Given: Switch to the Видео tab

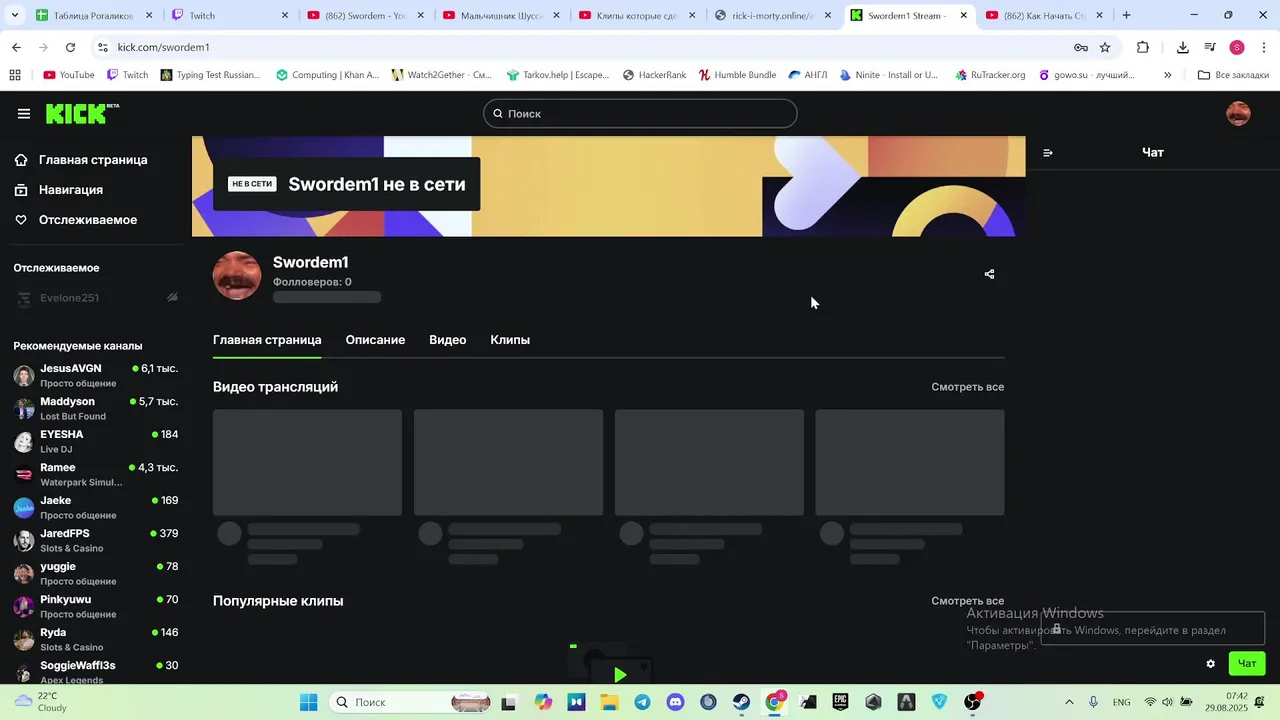Looking at the screenshot, I should click(x=448, y=340).
